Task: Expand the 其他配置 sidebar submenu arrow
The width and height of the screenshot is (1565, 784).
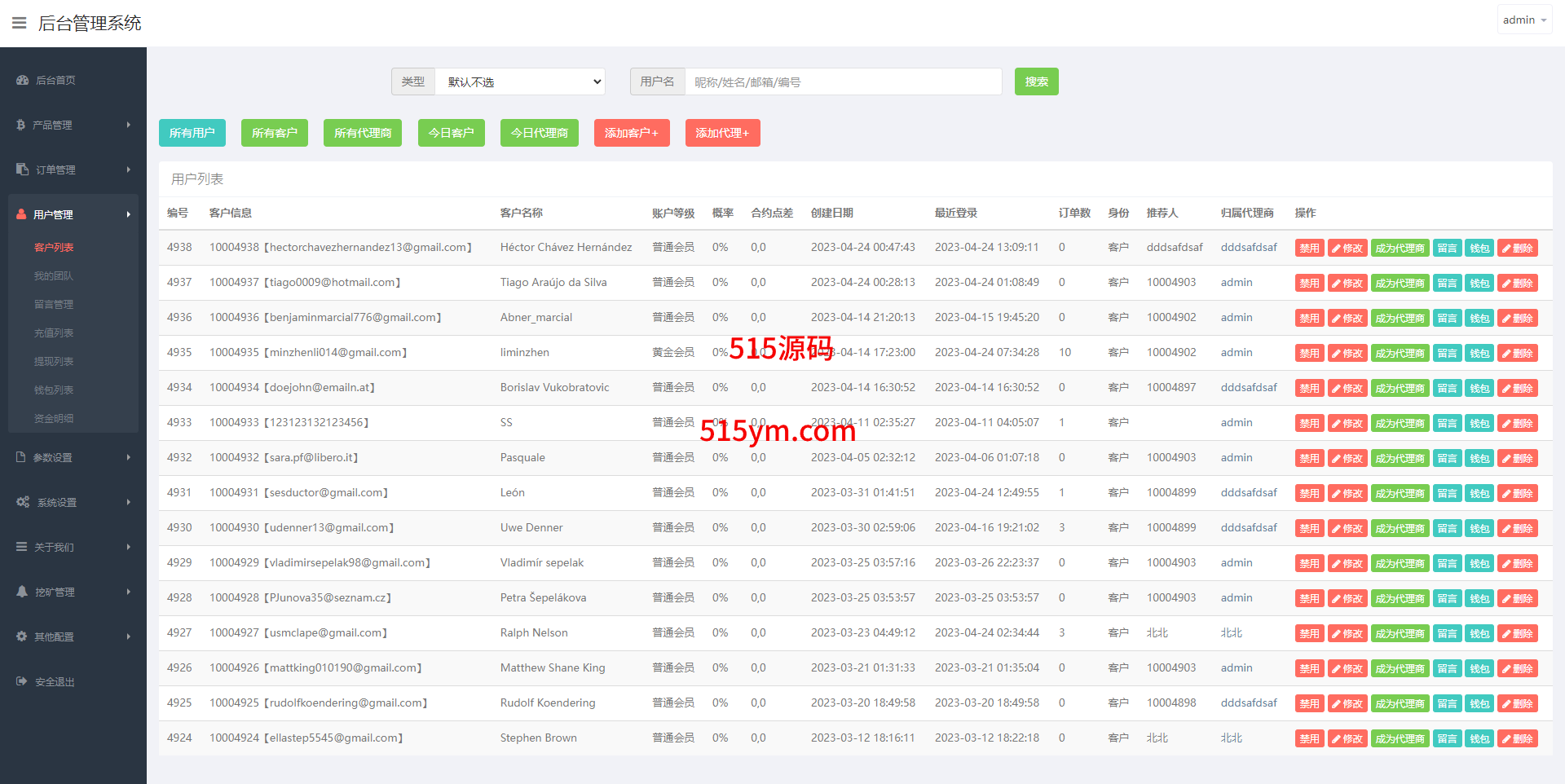Action: point(128,636)
